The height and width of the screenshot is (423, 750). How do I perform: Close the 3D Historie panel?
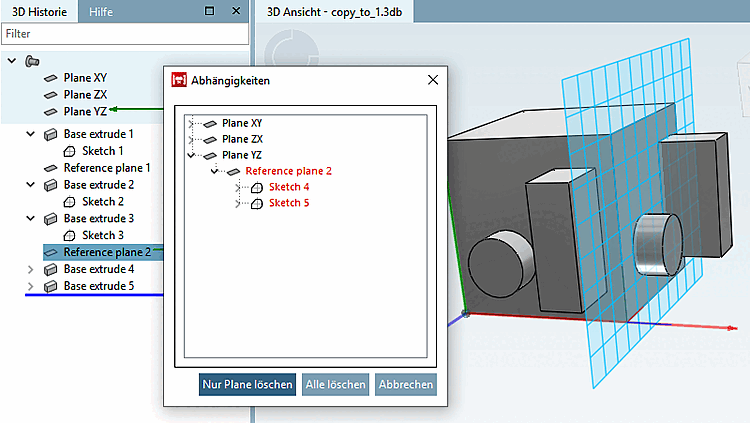236,11
